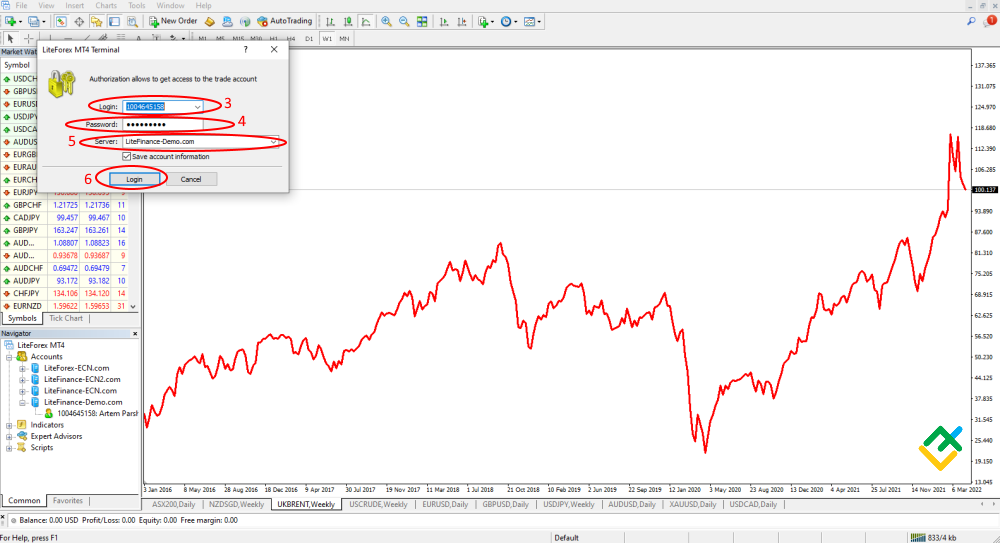Viewport: 1000px width, 543px height.
Task: Tile chart windows using the grid icon
Action: click(422, 22)
